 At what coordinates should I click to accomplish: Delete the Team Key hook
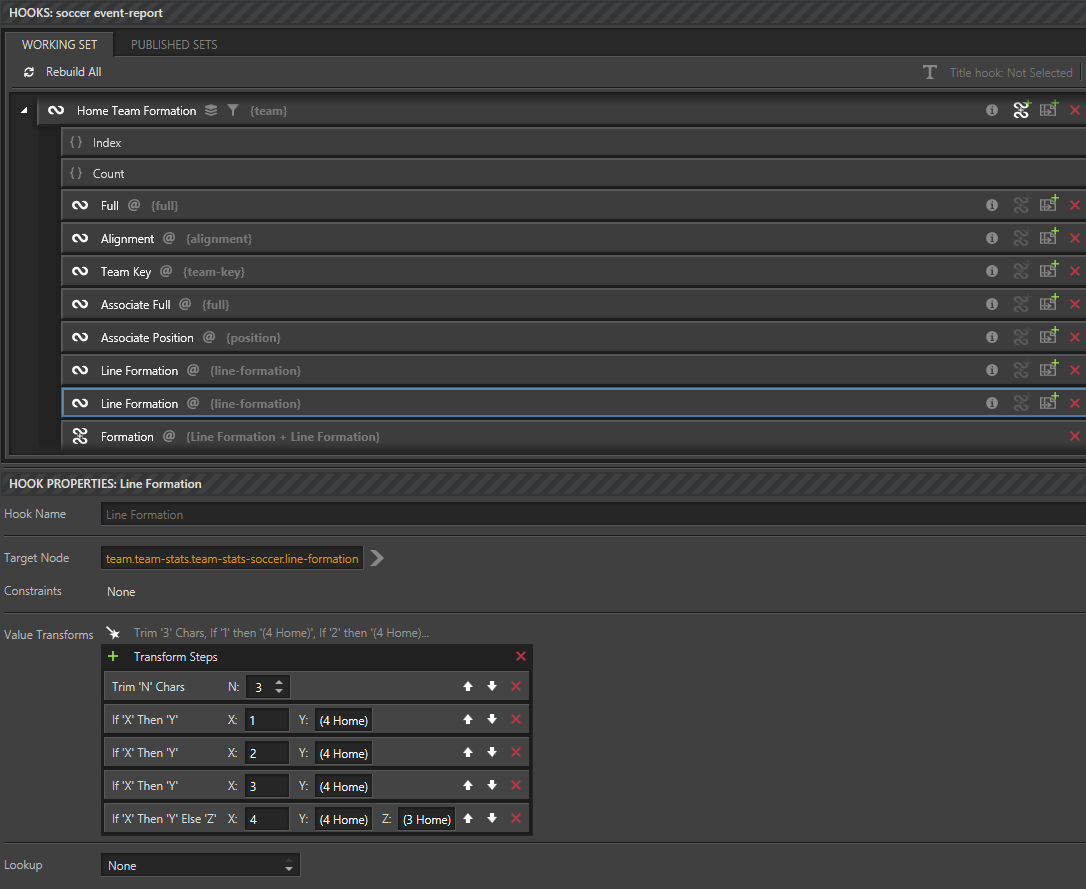pyautogui.click(x=1074, y=271)
